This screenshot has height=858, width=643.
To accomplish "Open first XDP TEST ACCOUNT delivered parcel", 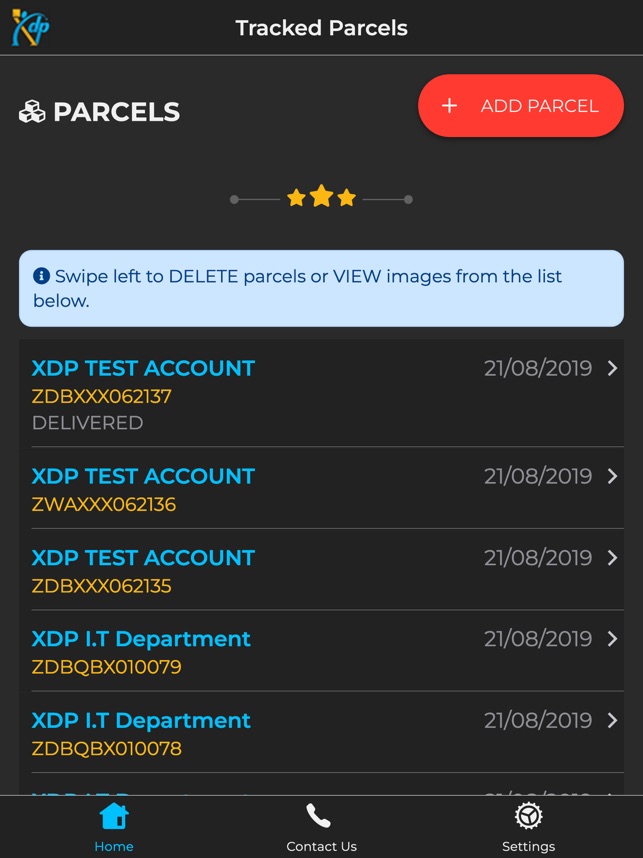I will (x=143, y=368).
